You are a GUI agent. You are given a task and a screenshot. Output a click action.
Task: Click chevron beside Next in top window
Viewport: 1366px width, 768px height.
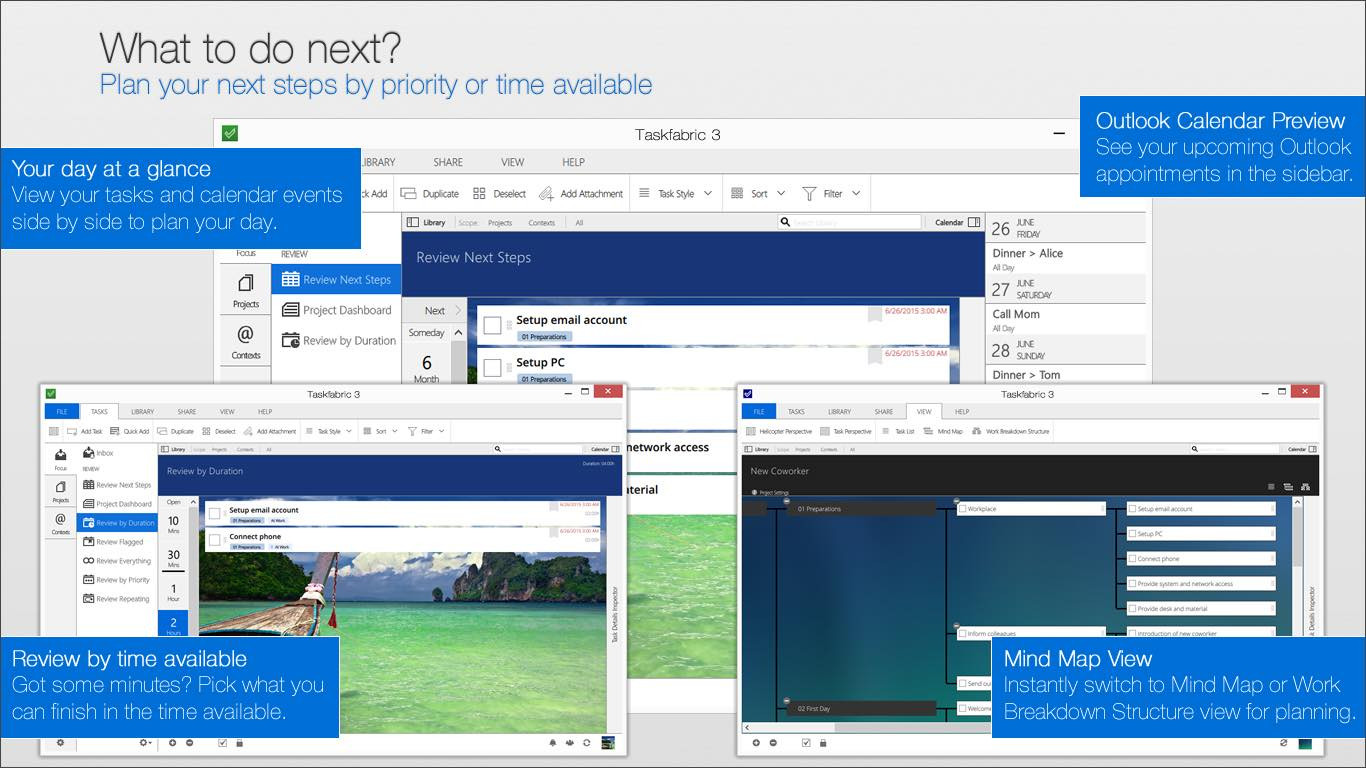[x=459, y=310]
